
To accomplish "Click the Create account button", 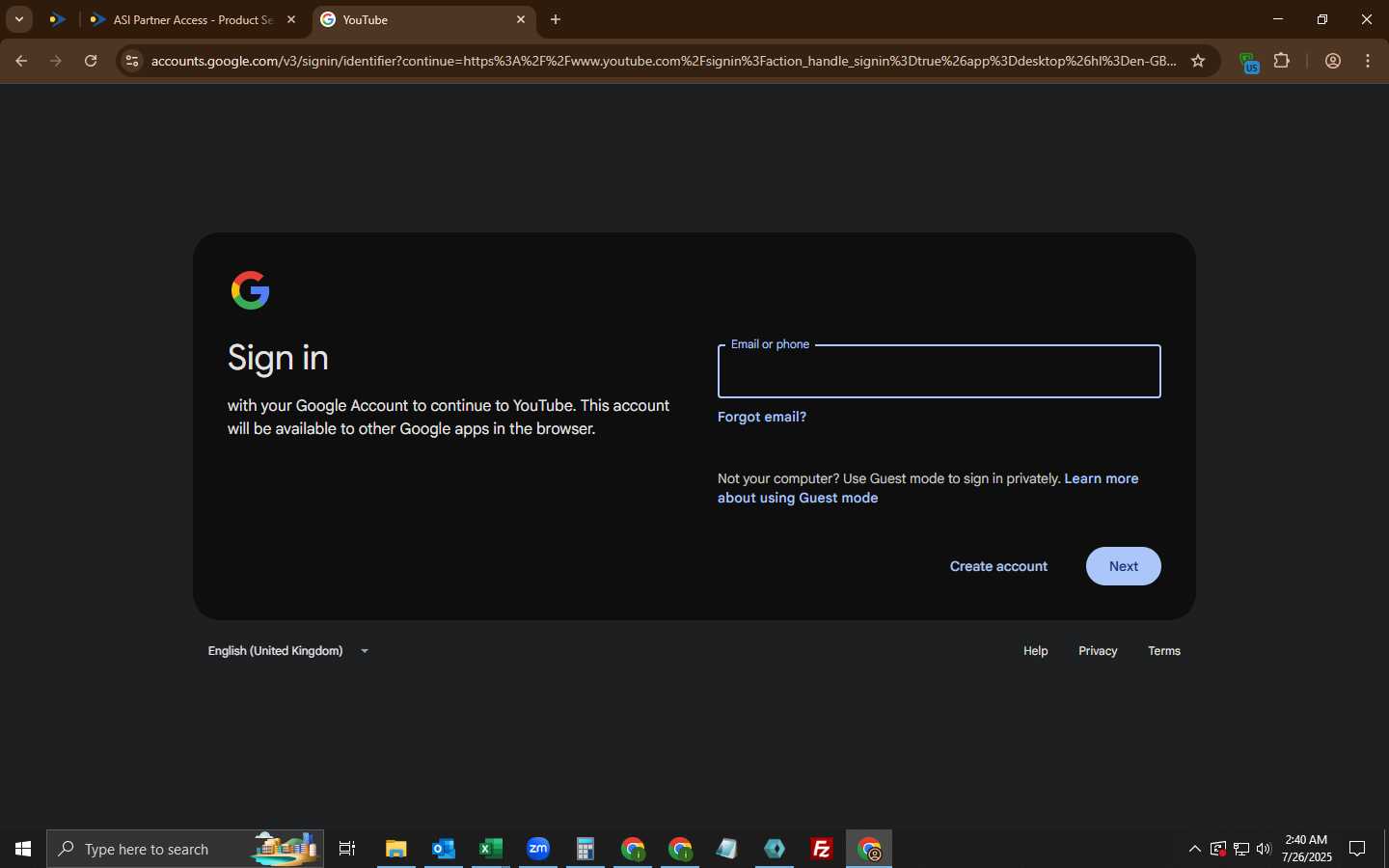I will pyautogui.click(x=998, y=566).
